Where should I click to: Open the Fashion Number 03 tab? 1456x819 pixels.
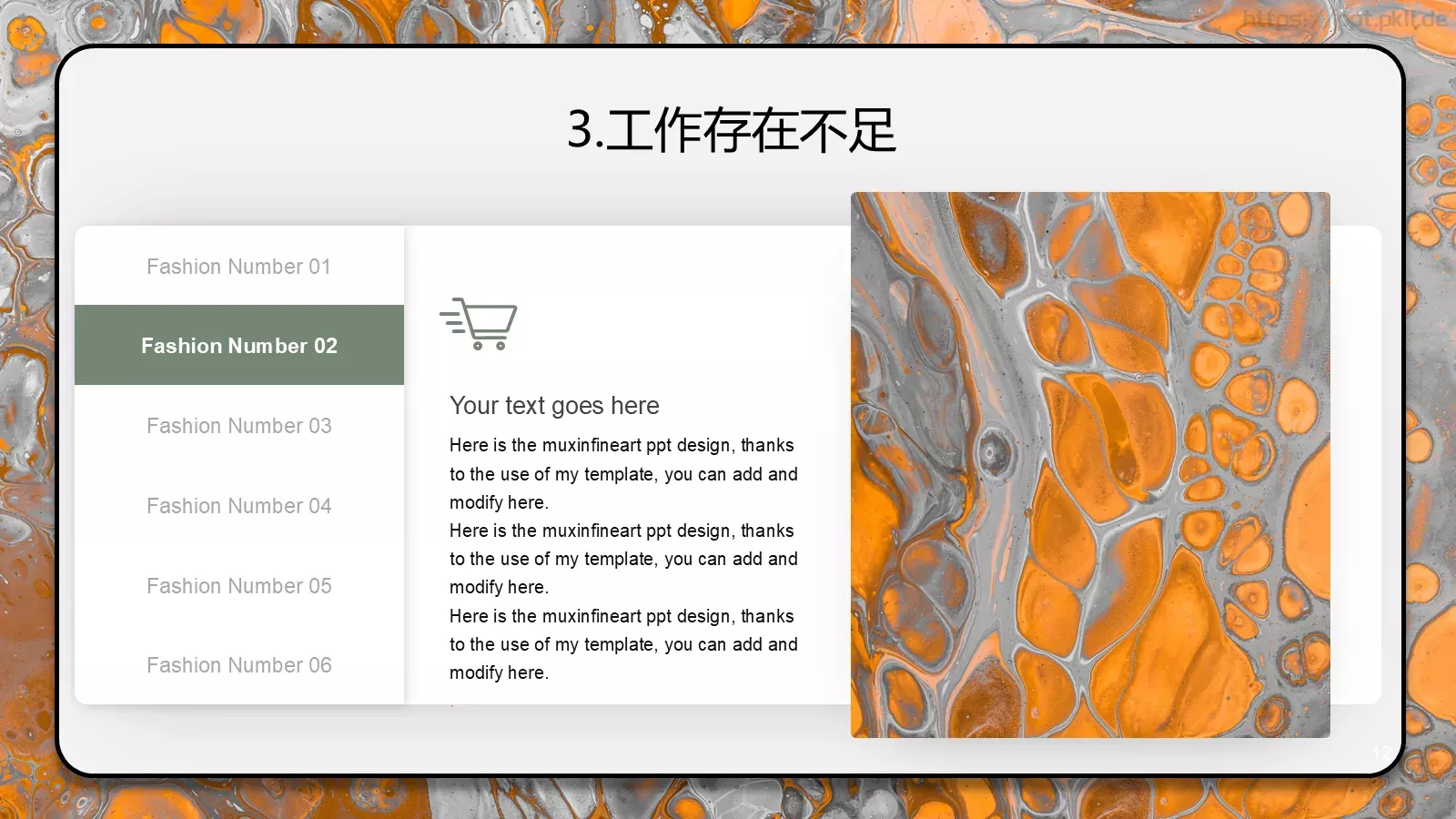tap(239, 425)
